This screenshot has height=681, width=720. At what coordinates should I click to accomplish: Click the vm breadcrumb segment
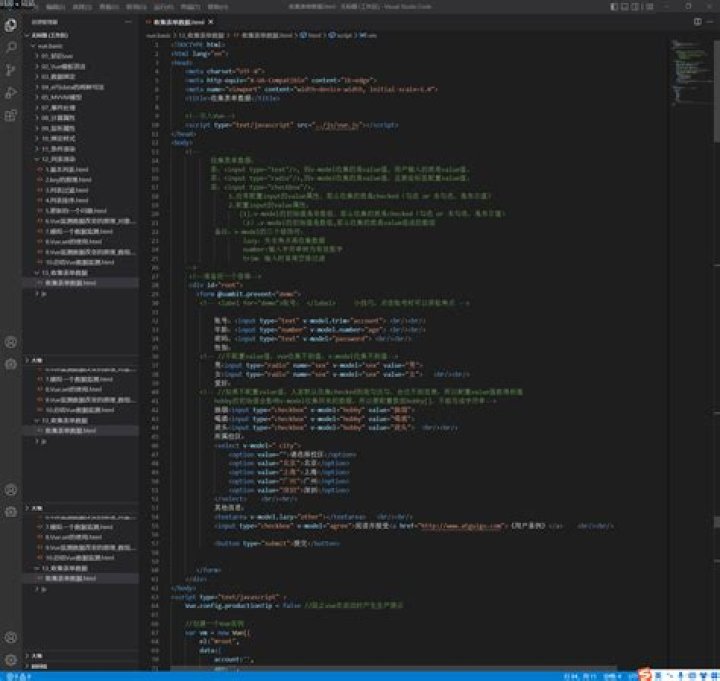click(x=368, y=35)
